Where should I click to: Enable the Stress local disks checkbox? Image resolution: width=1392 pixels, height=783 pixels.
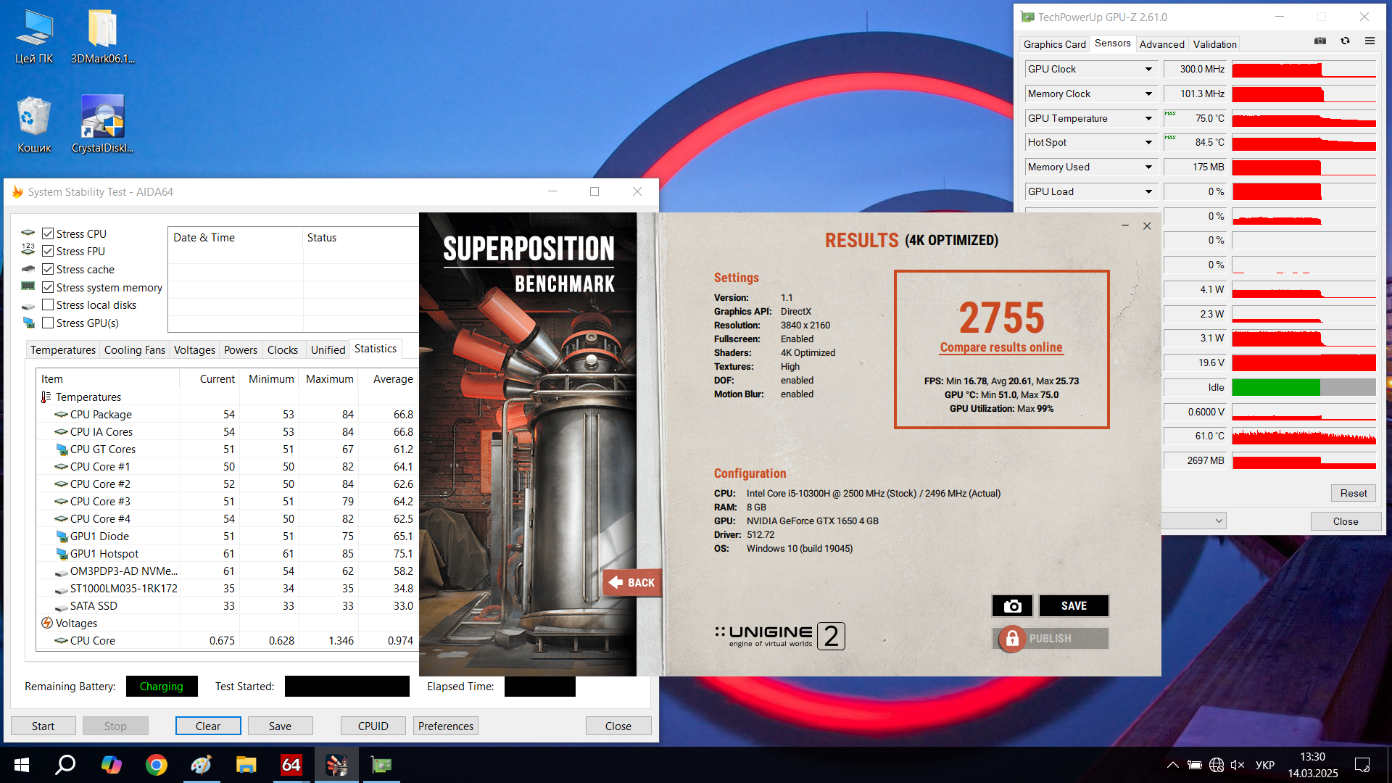48,305
